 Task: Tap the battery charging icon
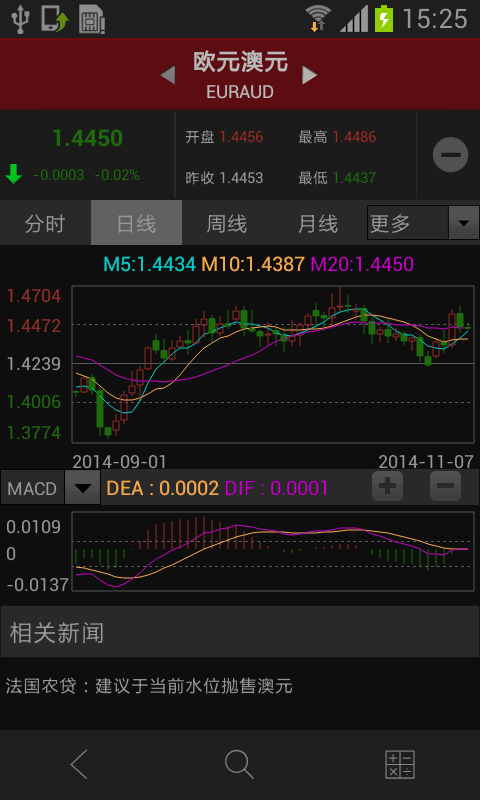[x=384, y=19]
